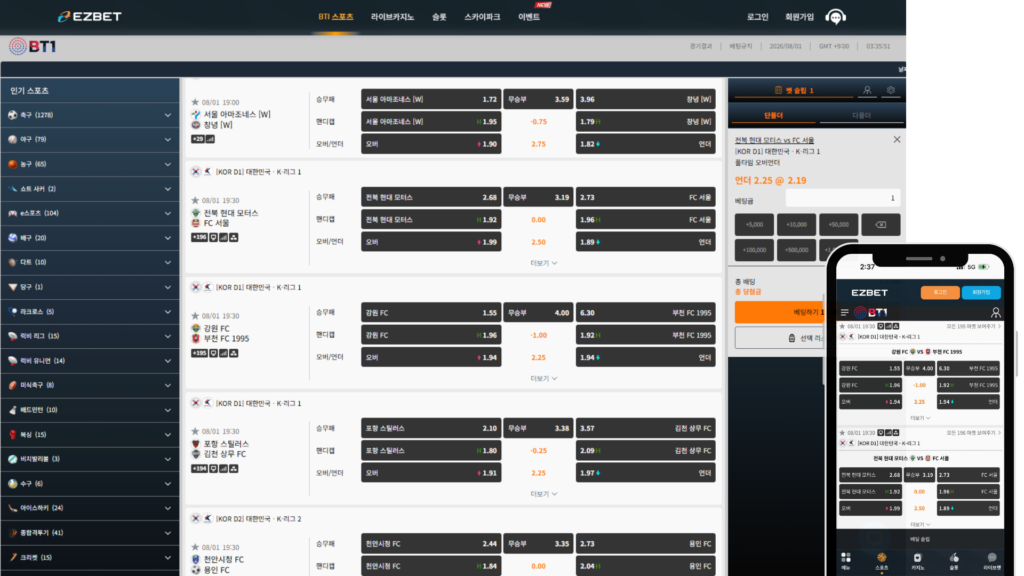The width and height of the screenshot is (1024, 576).
Task: Expand the 럭비 리그 (15) category chevron
Action: 168,336
